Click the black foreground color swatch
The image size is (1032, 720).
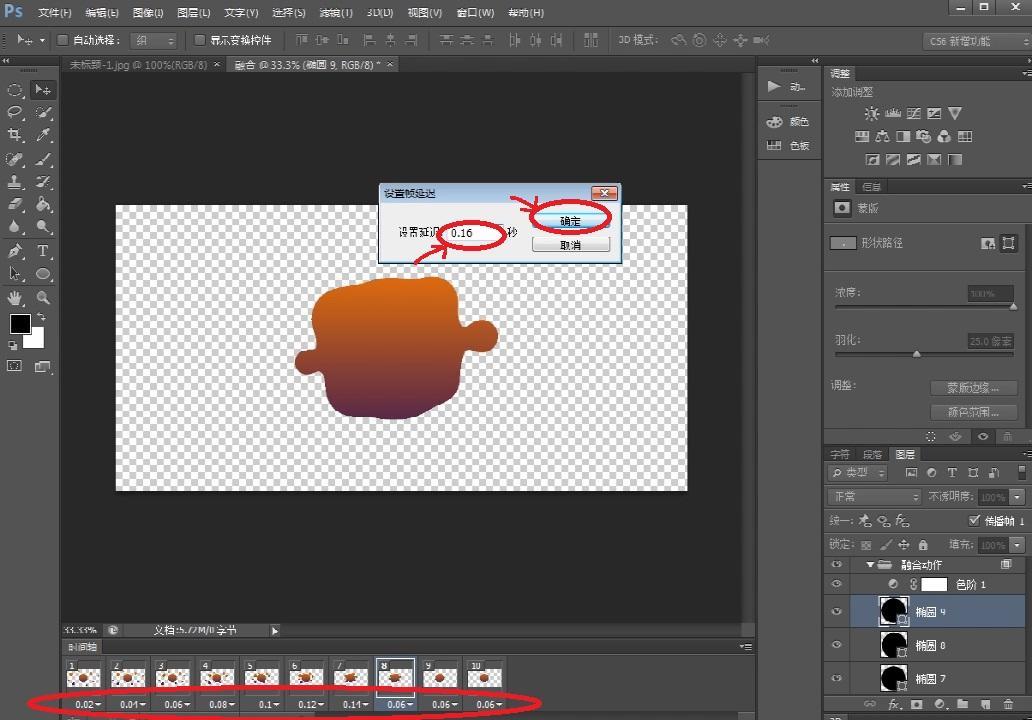click(20, 324)
